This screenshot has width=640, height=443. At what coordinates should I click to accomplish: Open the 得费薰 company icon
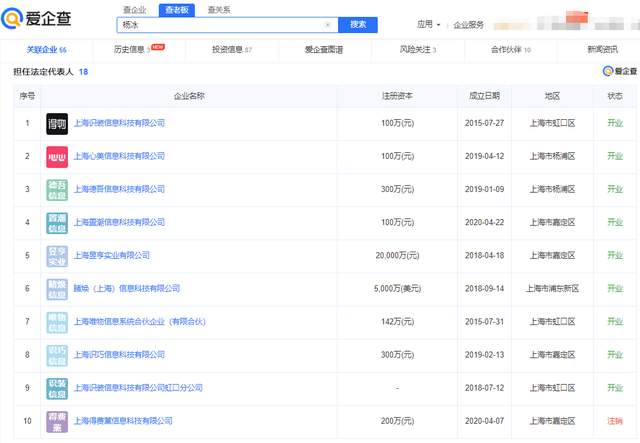pos(57,421)
